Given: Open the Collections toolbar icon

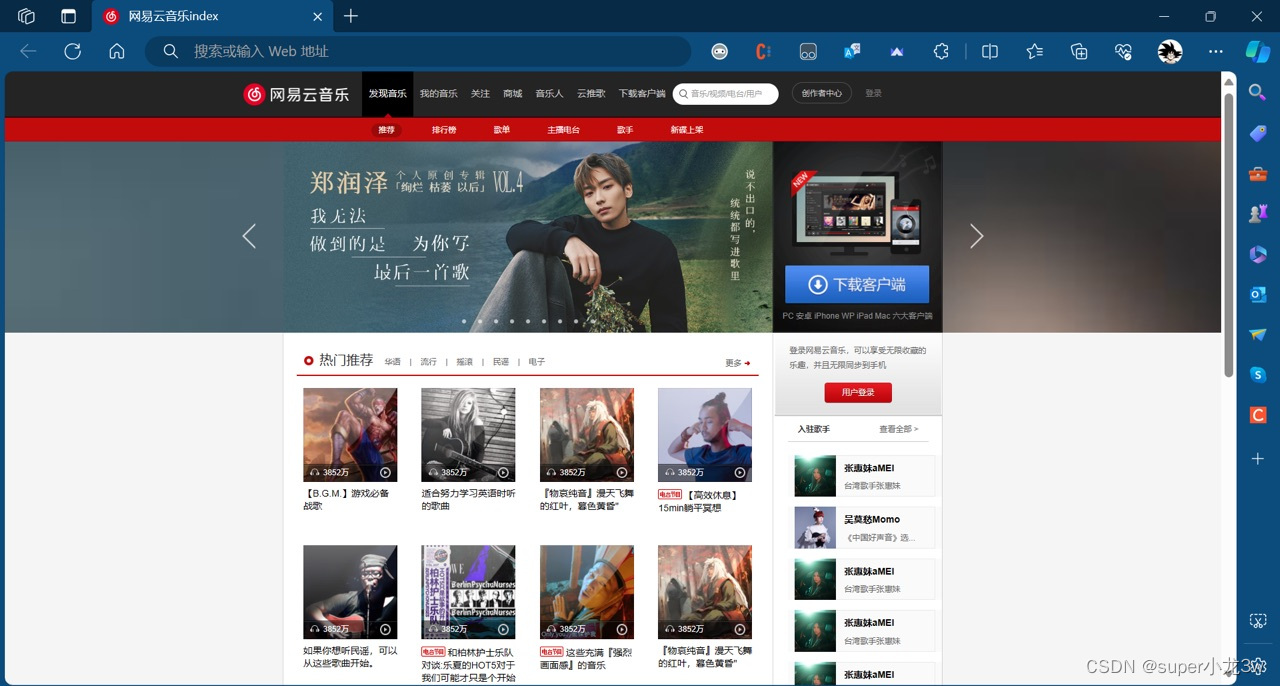Looking at the screenshot, I should tap(1079, 51).
